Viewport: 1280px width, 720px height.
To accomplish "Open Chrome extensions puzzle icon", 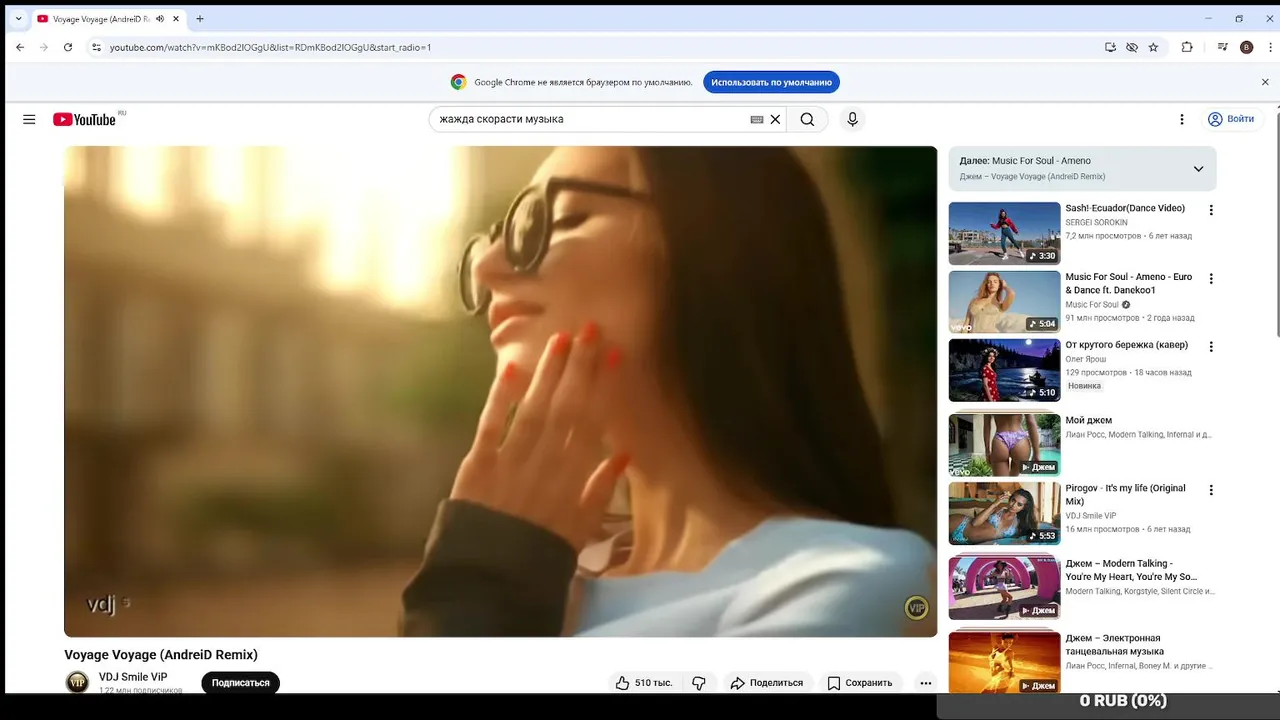I will pos(1187,47).
